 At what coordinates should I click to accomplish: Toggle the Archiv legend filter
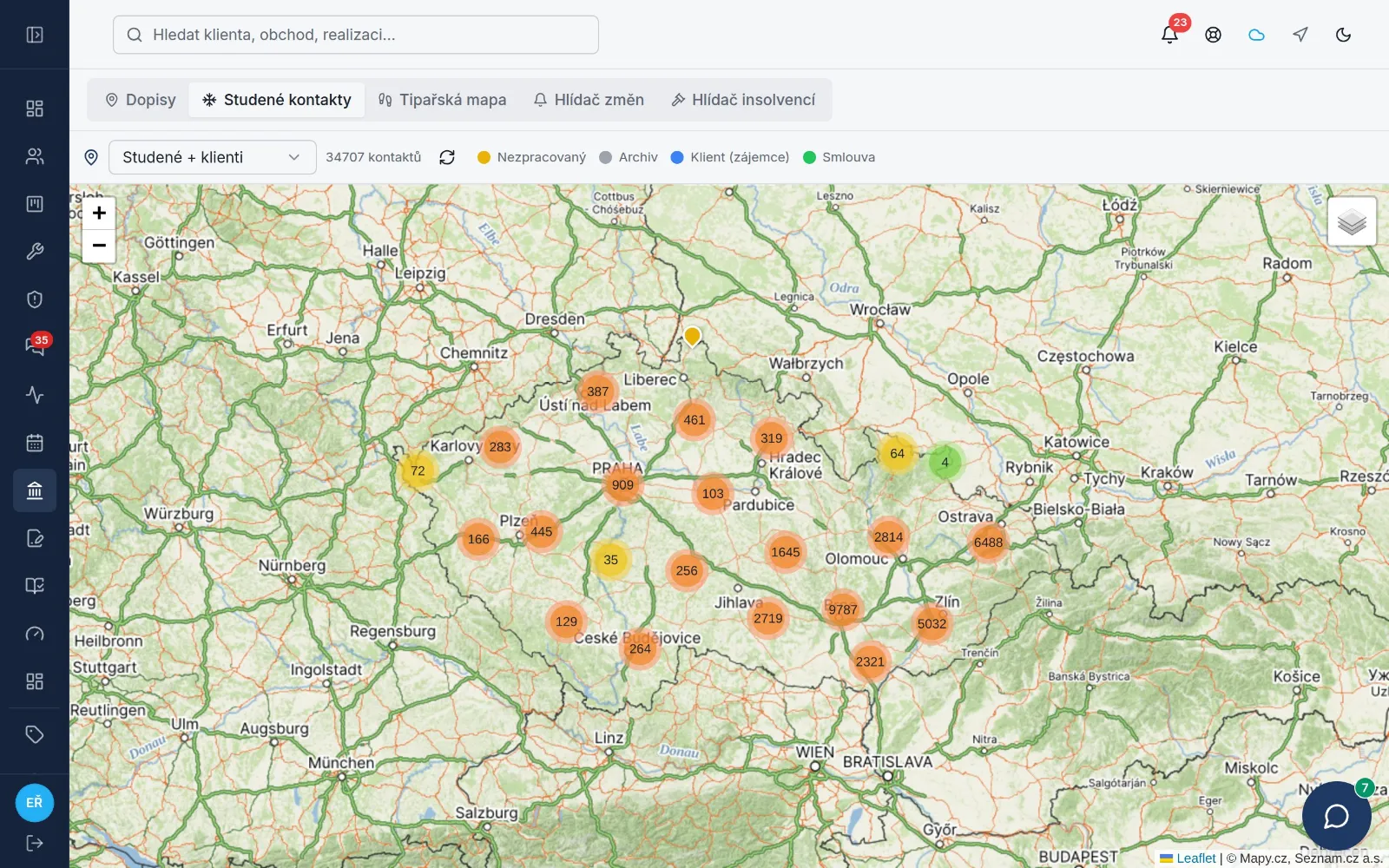[629, 157]
